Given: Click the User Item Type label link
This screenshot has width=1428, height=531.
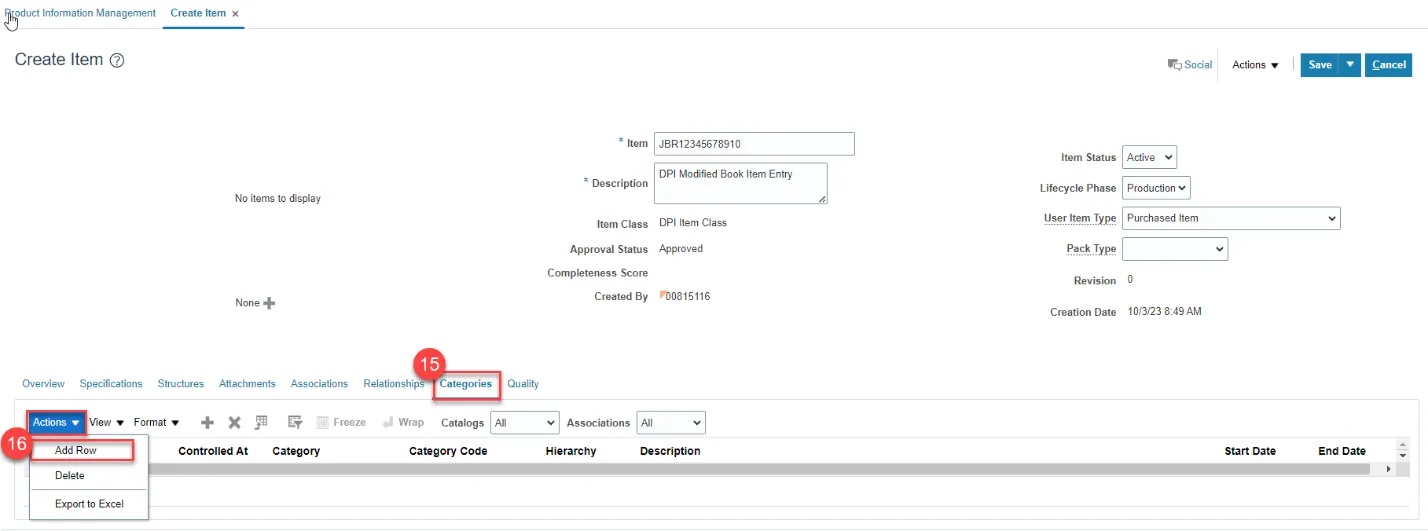Looking at the screenshot, I should click(x=1080, y=218).
